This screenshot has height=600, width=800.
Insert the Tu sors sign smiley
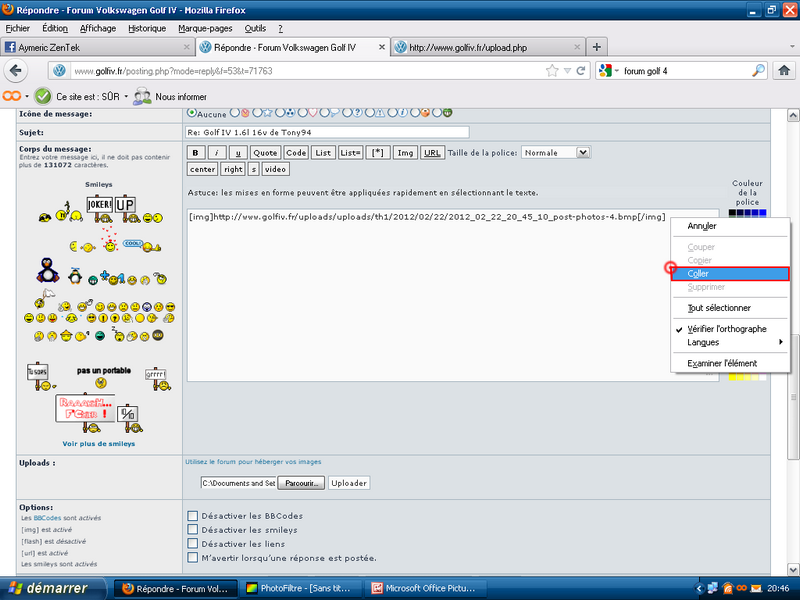click(40, 377)
